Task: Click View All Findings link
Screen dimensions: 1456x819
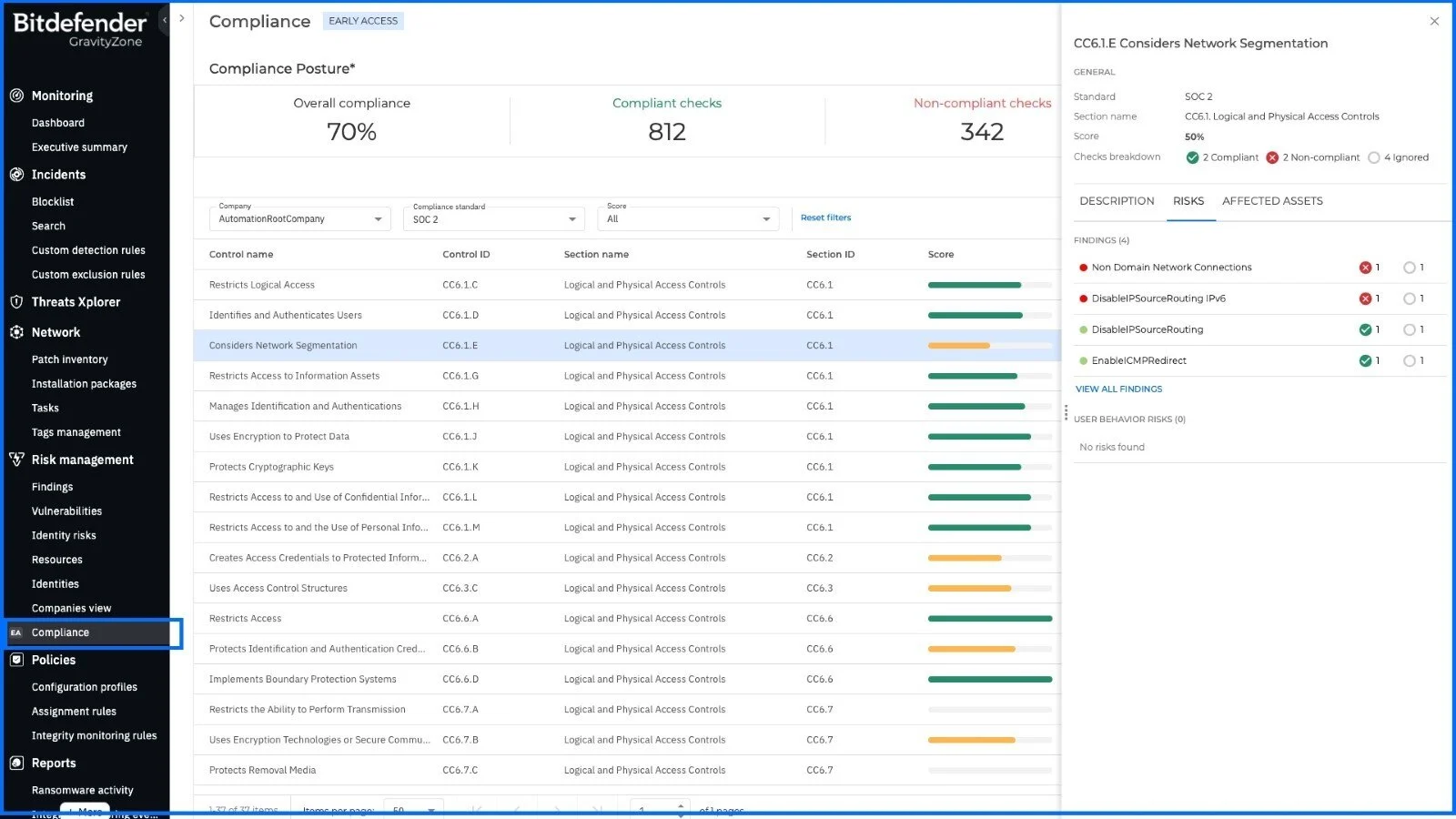Action: [x=1118, y=389]
